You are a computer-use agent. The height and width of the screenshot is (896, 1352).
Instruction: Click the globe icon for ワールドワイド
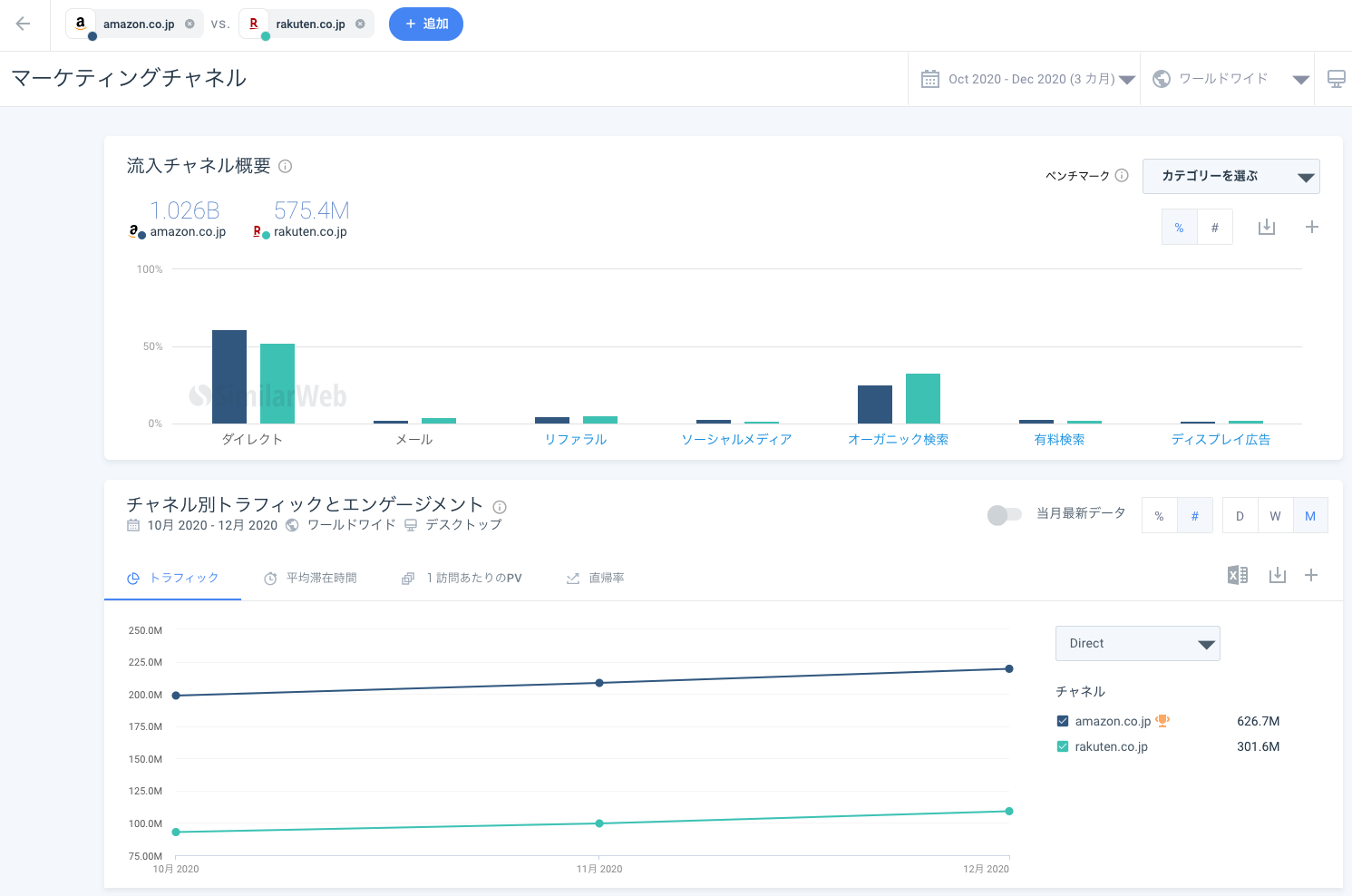1161,79
